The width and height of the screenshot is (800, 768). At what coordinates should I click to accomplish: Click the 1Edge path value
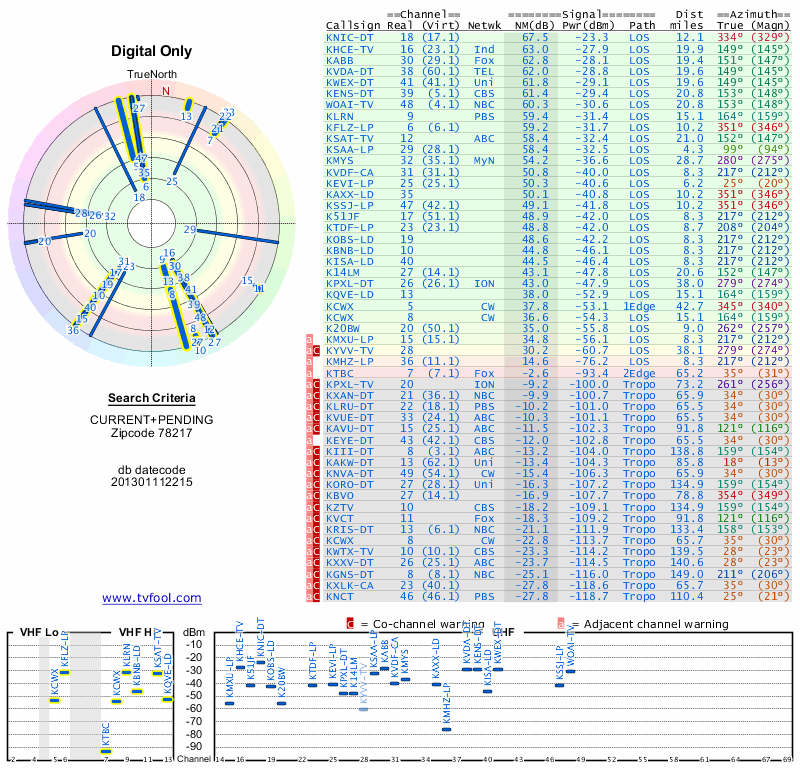639,306
